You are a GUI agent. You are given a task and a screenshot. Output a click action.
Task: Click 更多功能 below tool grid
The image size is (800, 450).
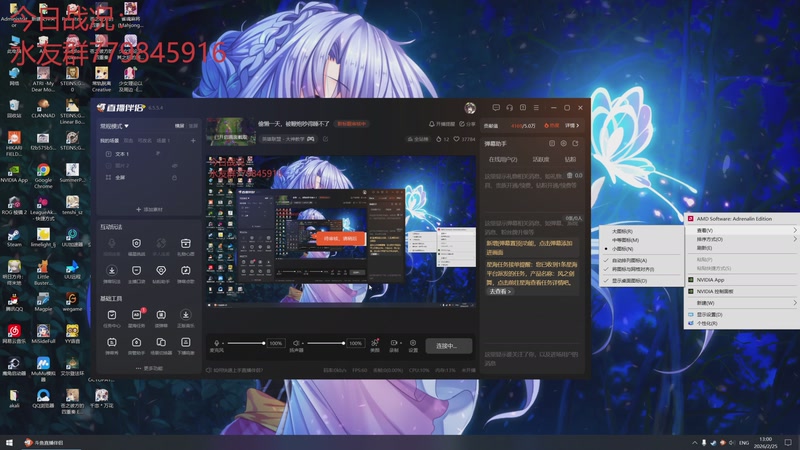click(149, 368)
